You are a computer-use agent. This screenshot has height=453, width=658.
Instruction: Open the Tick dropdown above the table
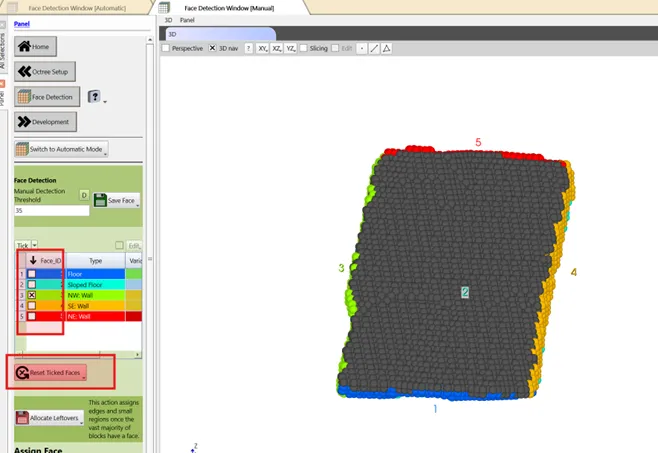point(35,245)
